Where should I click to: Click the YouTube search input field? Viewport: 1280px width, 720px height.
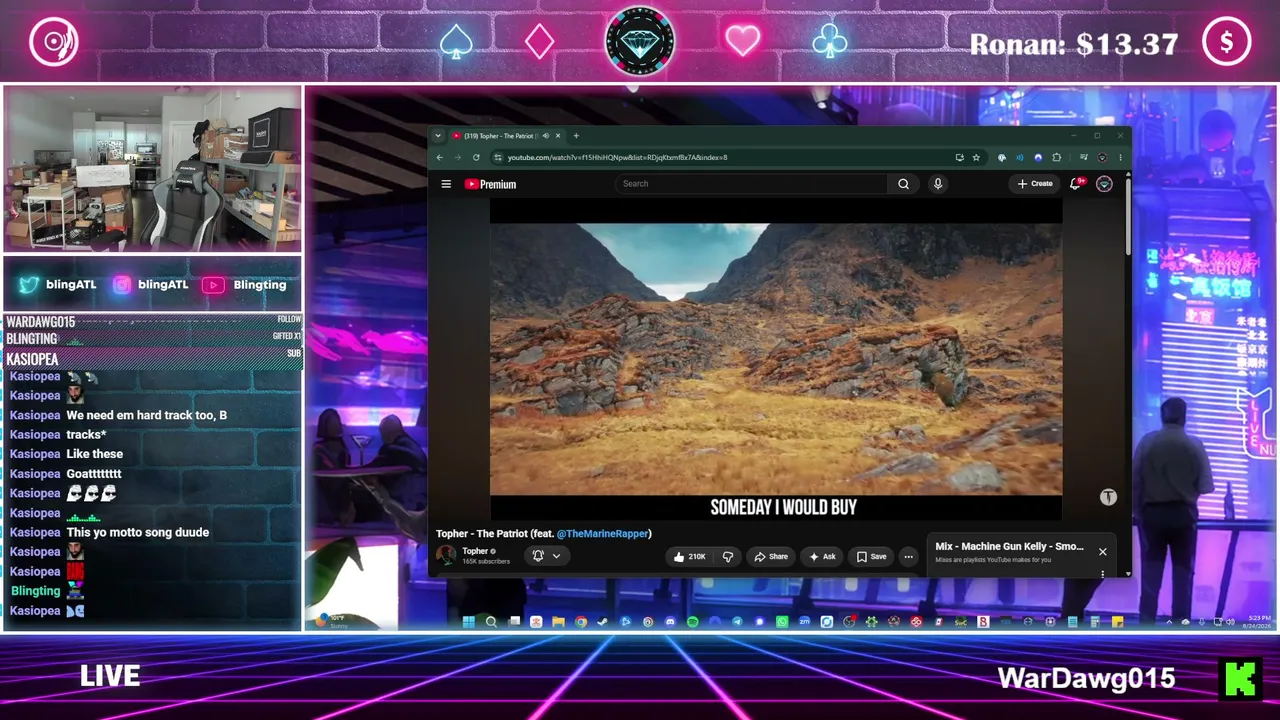click(x=752, y=184)
